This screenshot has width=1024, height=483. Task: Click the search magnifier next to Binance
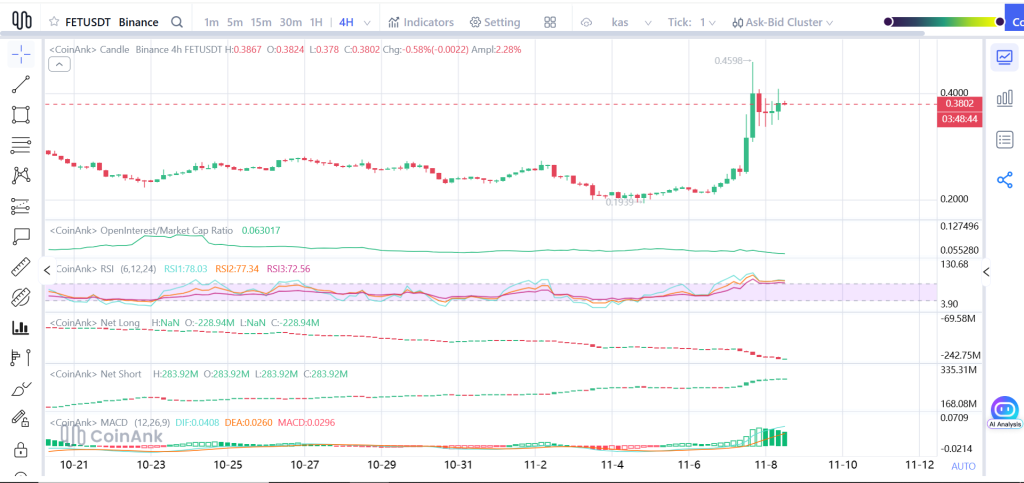pos(177,22)
